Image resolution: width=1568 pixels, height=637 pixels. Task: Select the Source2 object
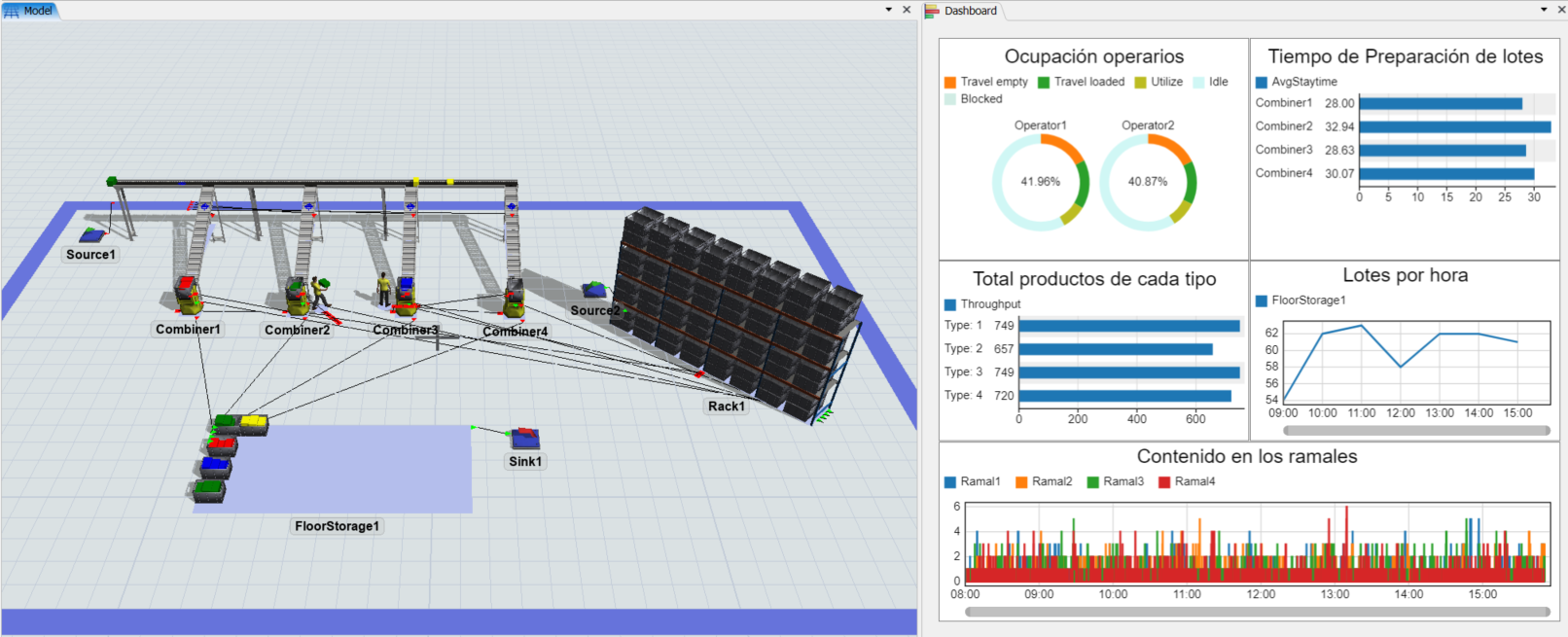pyautogui.click(x=594, y=290)
